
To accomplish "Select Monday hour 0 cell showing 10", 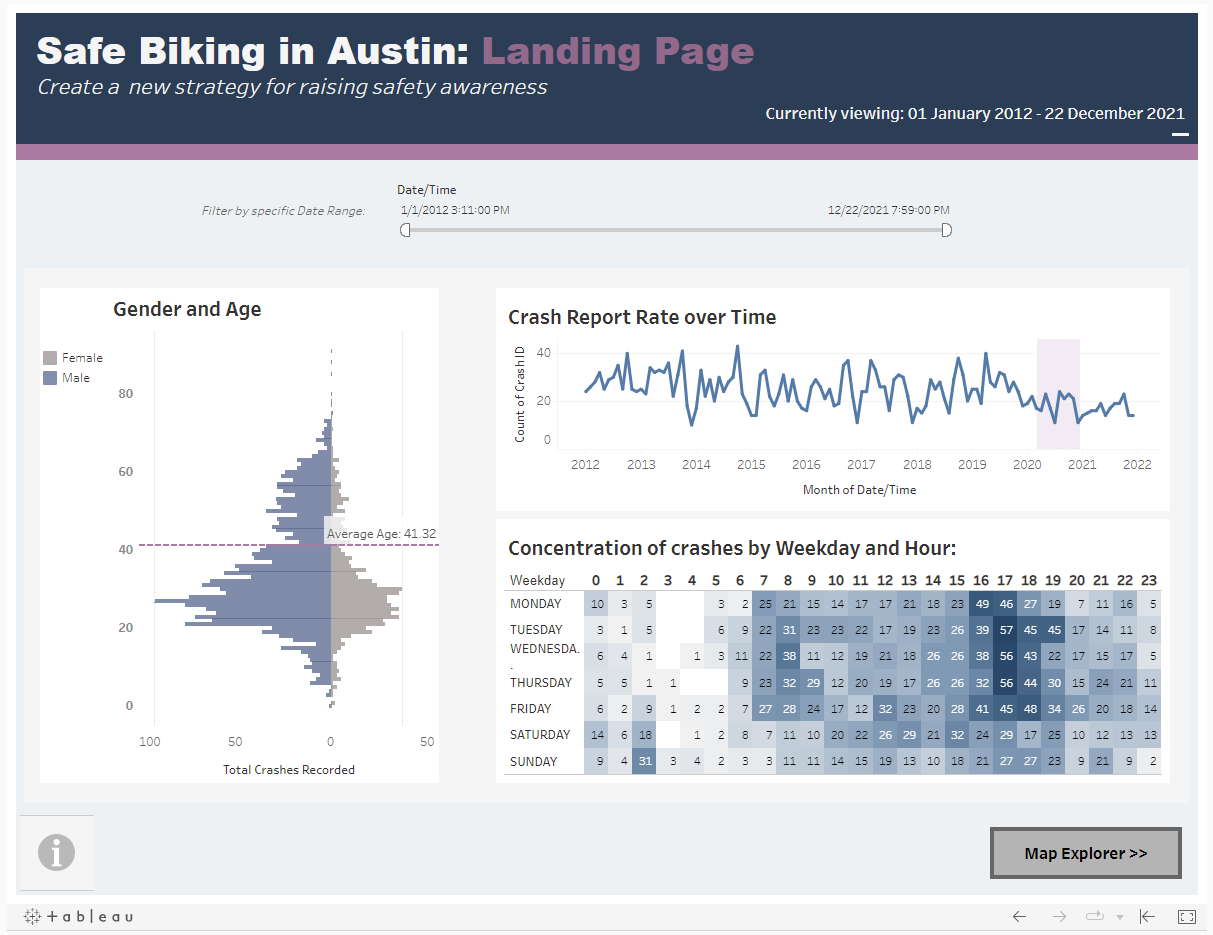I will coord(597,604).
